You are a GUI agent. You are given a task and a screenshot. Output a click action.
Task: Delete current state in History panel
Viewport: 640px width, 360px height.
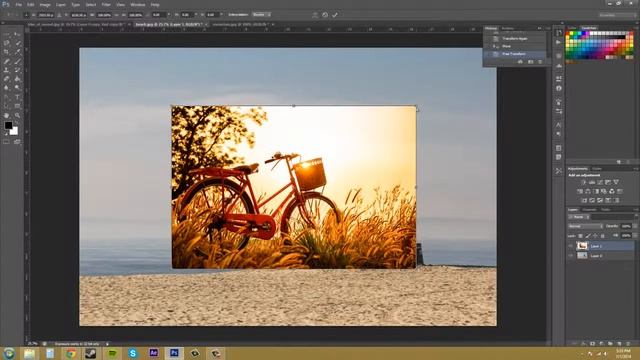click(x=540, y=62)
